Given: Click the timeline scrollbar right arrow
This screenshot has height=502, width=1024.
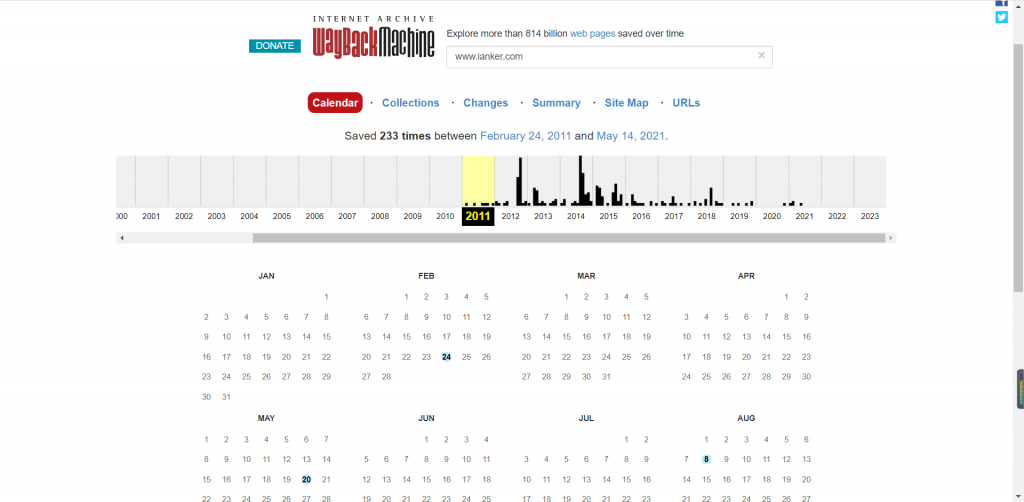Looking at the screenshot, I should coord(891,238).
